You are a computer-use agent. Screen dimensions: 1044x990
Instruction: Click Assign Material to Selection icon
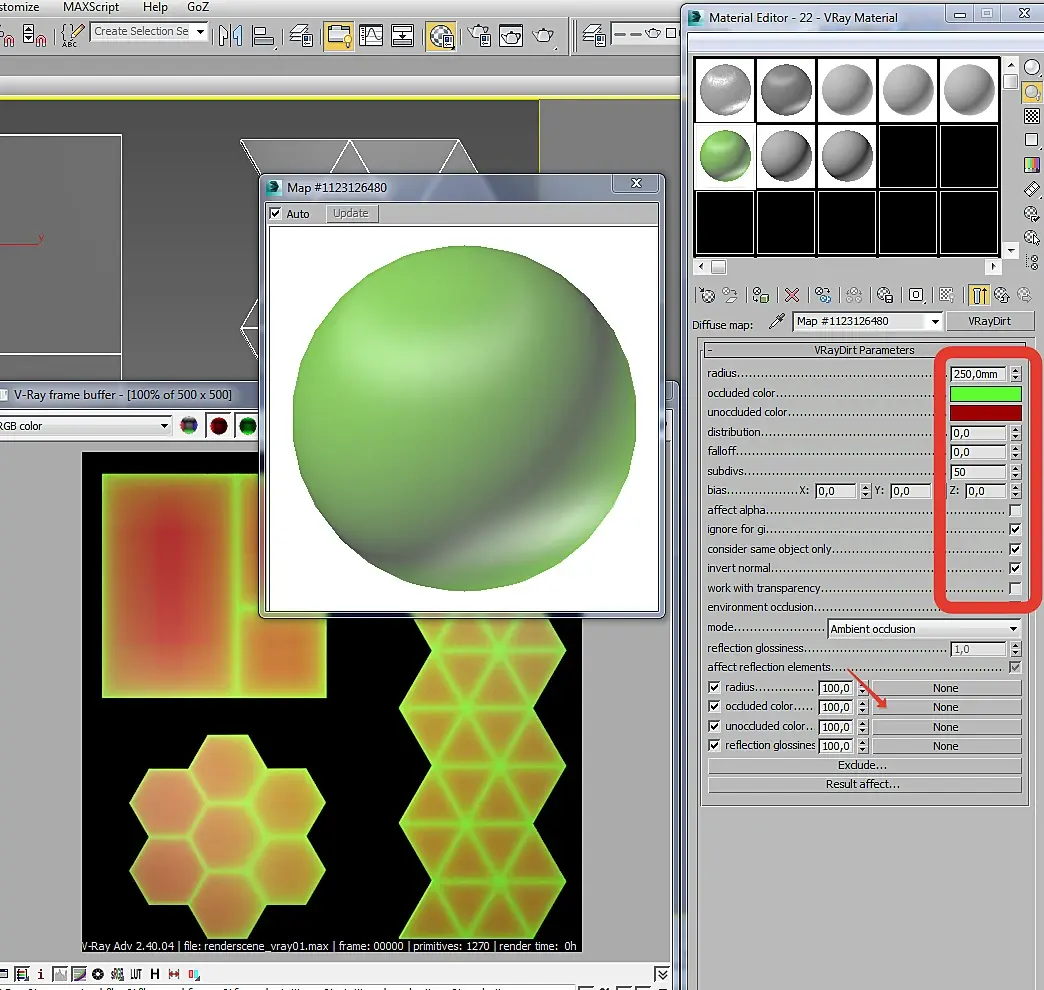(761, 295)
